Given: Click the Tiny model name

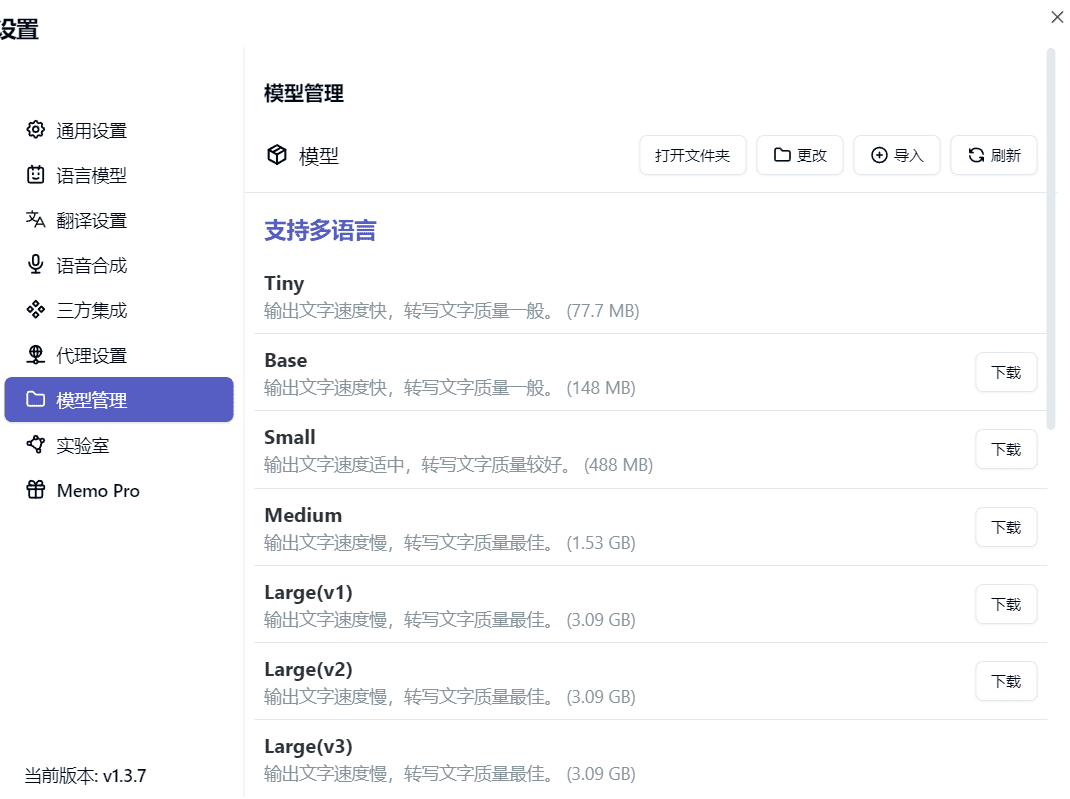Looking at the screenshot, I should pos(284,283).
